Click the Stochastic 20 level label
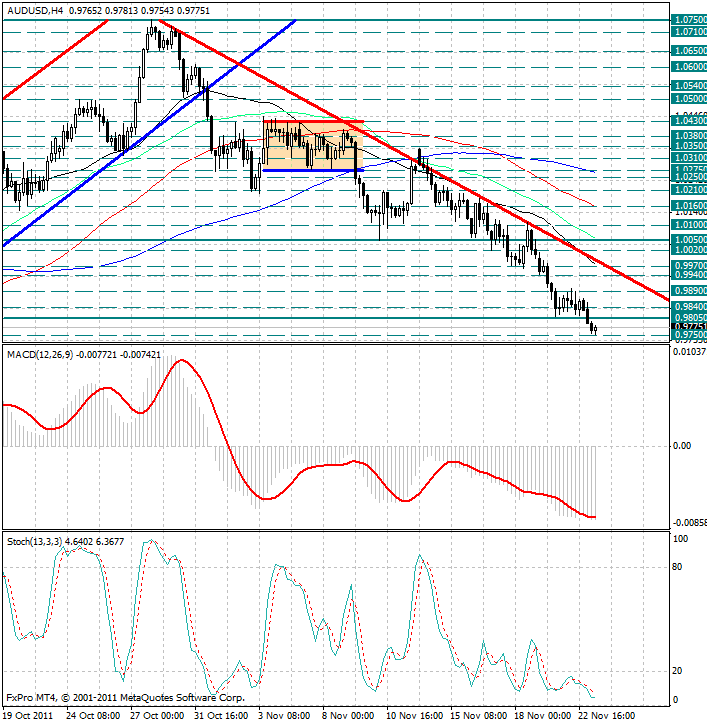The height and width of the screenshot is (723, 707). coord(677,671)
